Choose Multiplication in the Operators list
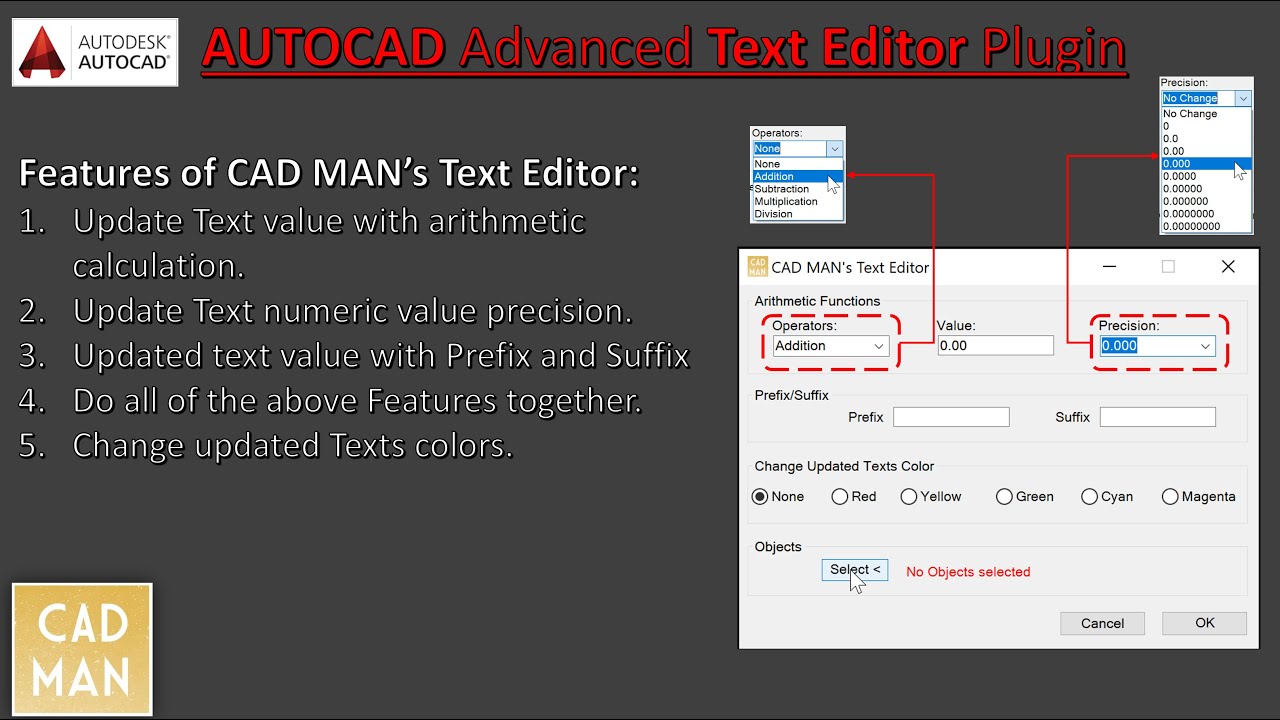This screenshot has height=720, width=1280. coord(798,201)
